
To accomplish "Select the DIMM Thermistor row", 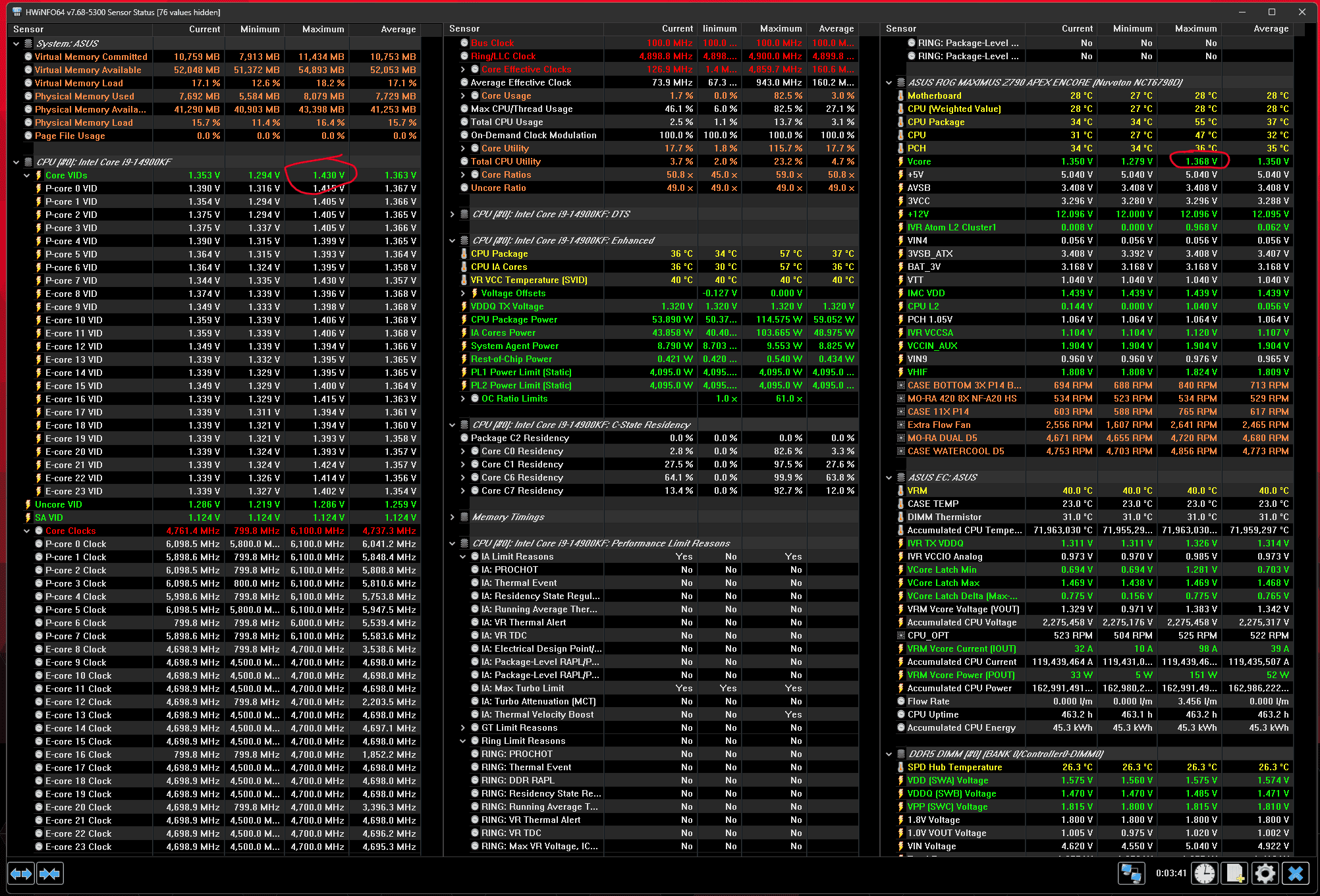I will click(1087, 517).
